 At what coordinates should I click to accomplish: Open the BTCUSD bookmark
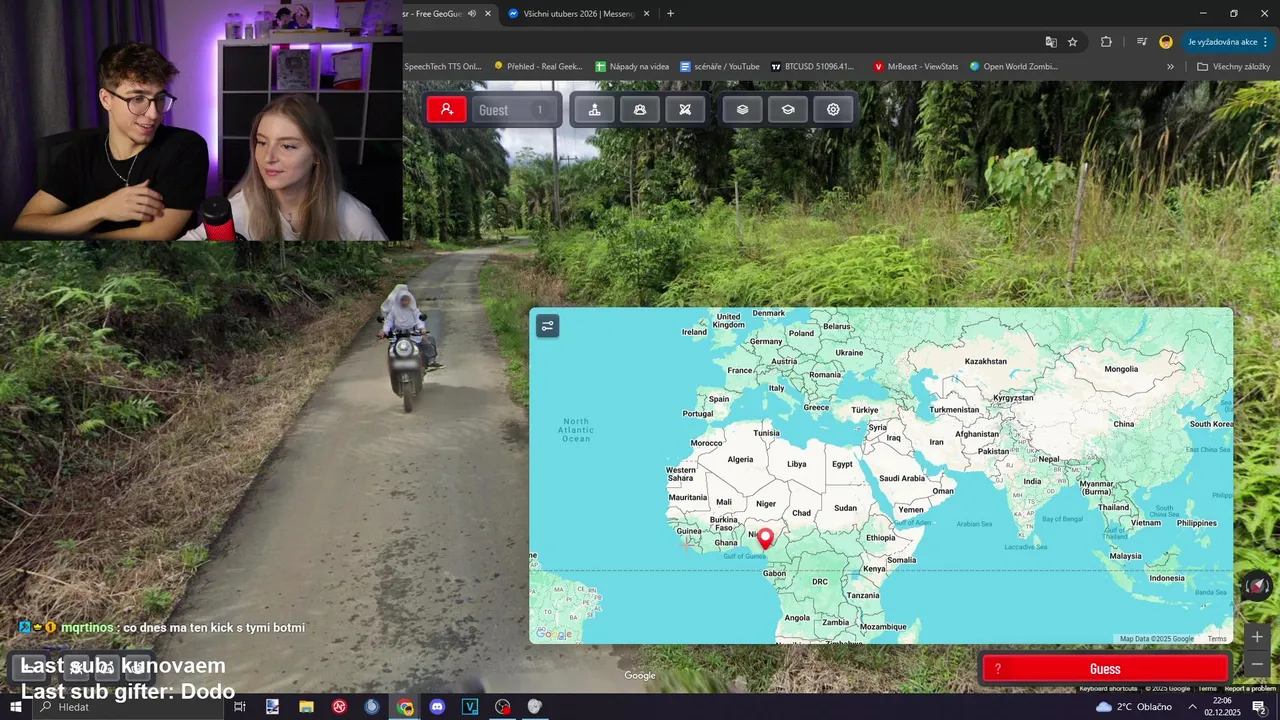coord(812,67)
